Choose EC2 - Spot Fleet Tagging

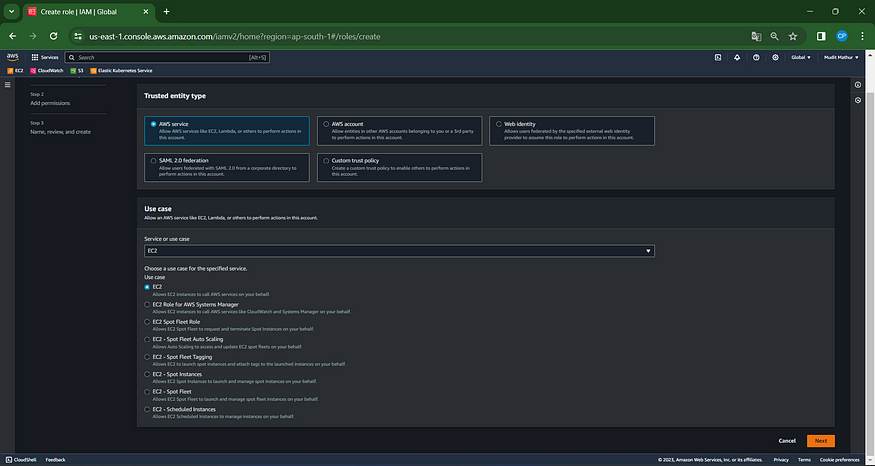coord(147,357)
